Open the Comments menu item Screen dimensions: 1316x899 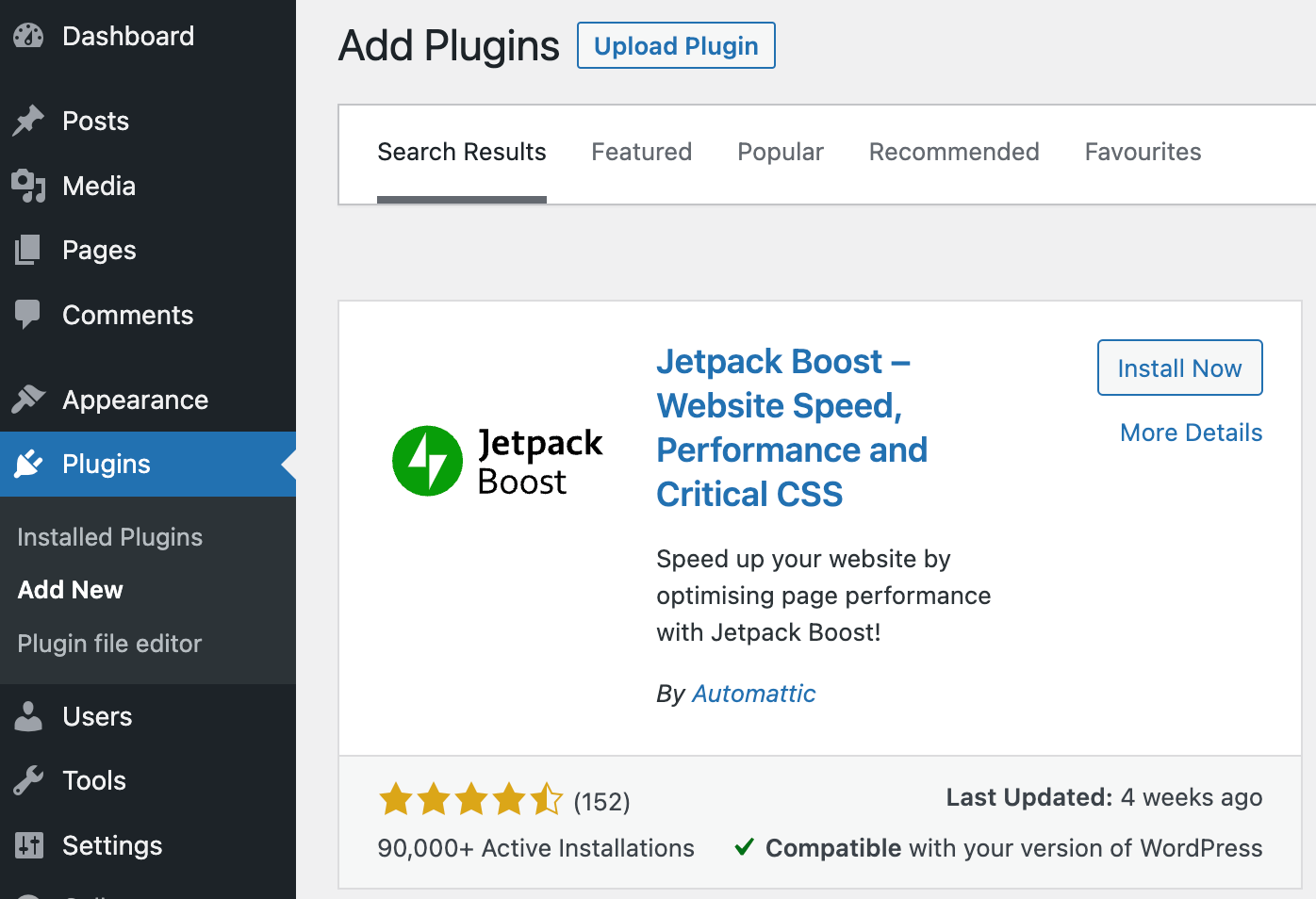tap(148, 315)
